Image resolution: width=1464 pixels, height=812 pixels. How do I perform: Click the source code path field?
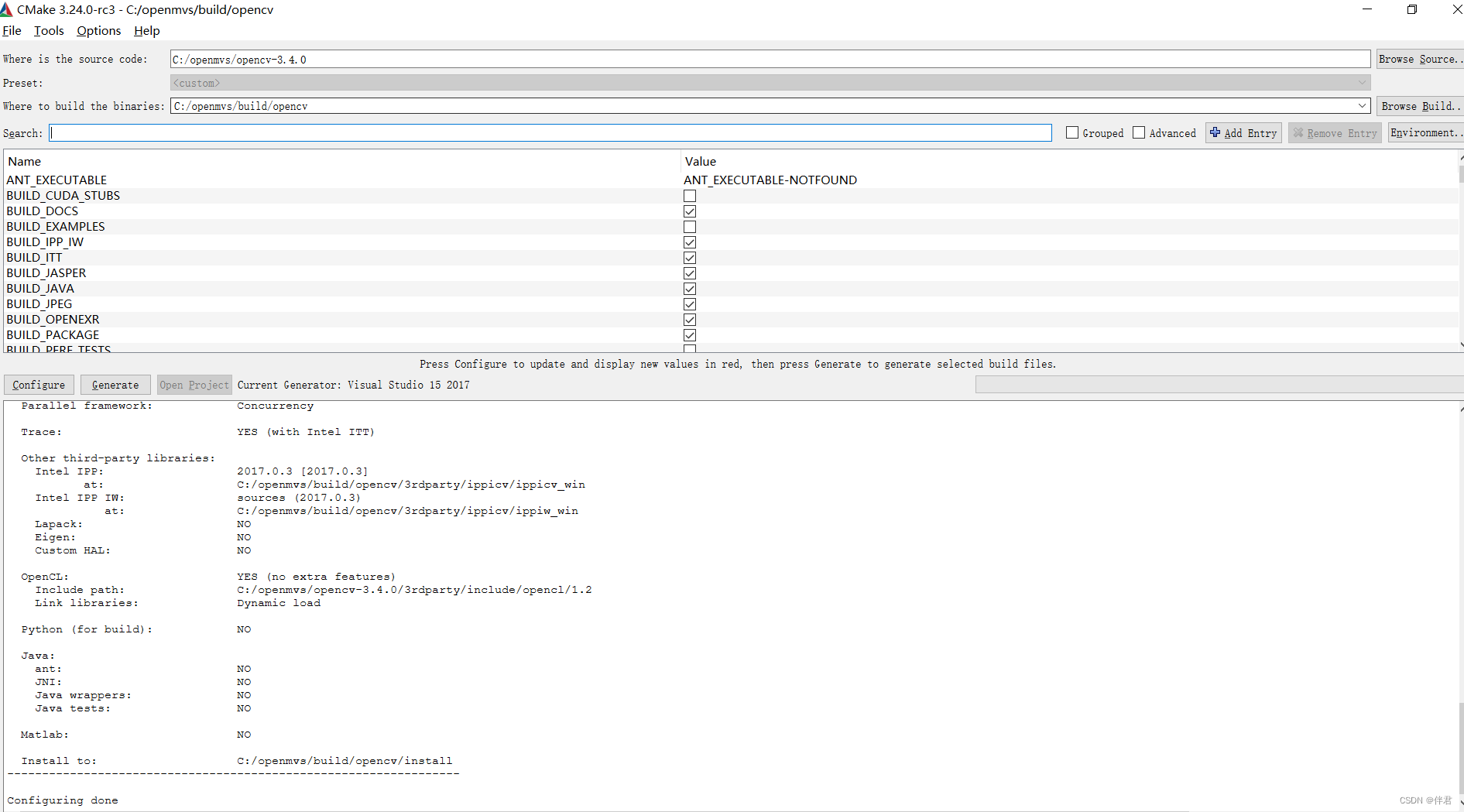[x=770, y=60]
